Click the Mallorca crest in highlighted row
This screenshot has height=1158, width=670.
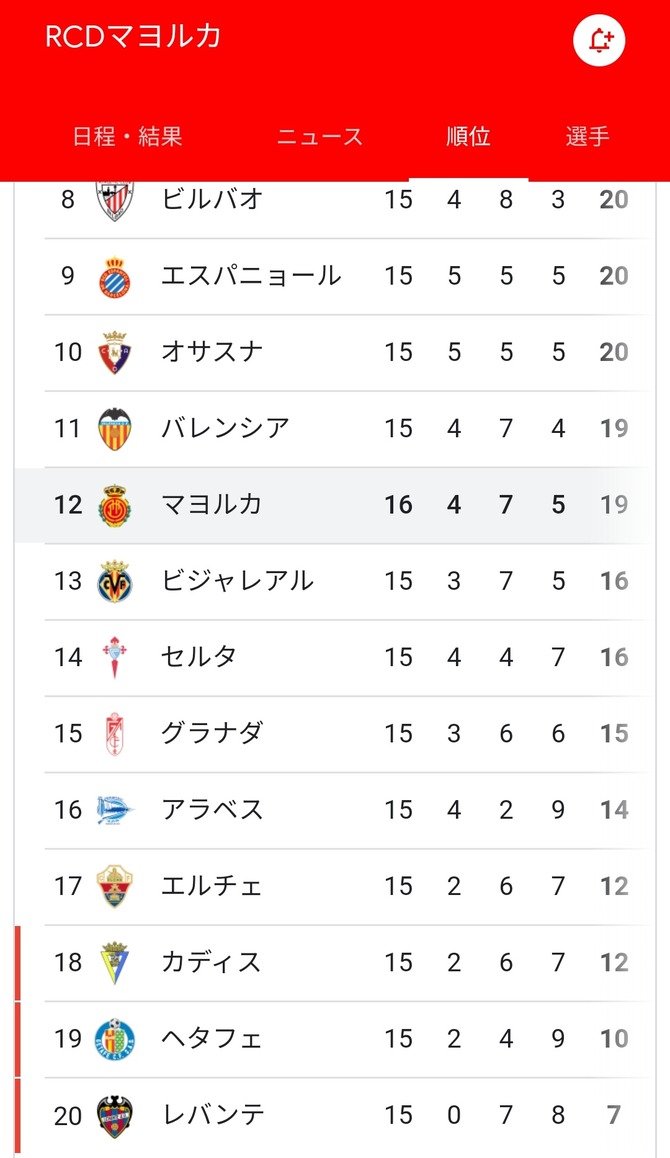click(x=114, y=505)
